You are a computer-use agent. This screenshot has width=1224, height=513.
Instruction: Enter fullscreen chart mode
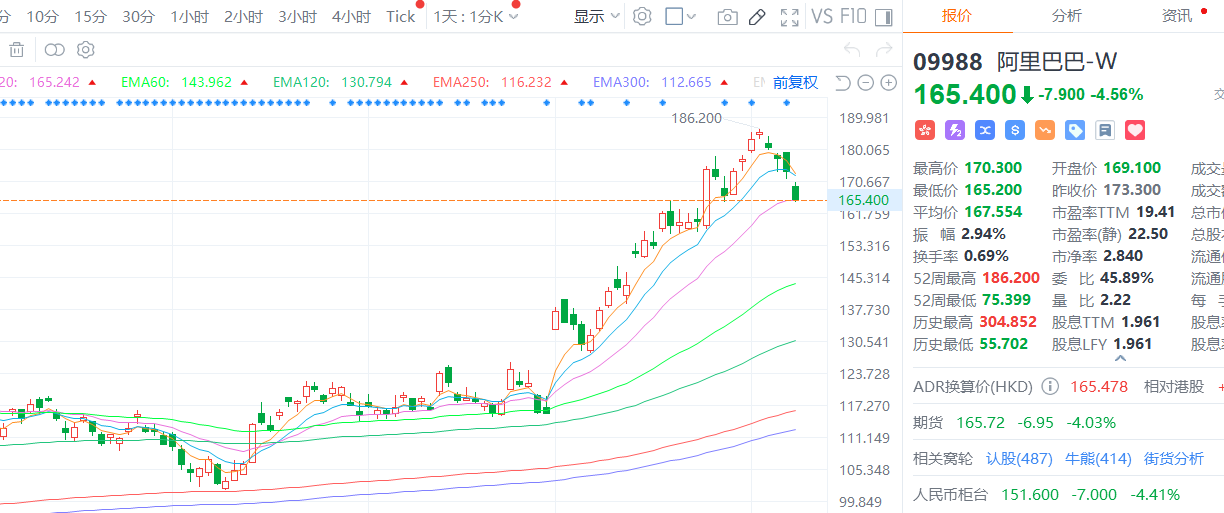[x=790, y=17]
